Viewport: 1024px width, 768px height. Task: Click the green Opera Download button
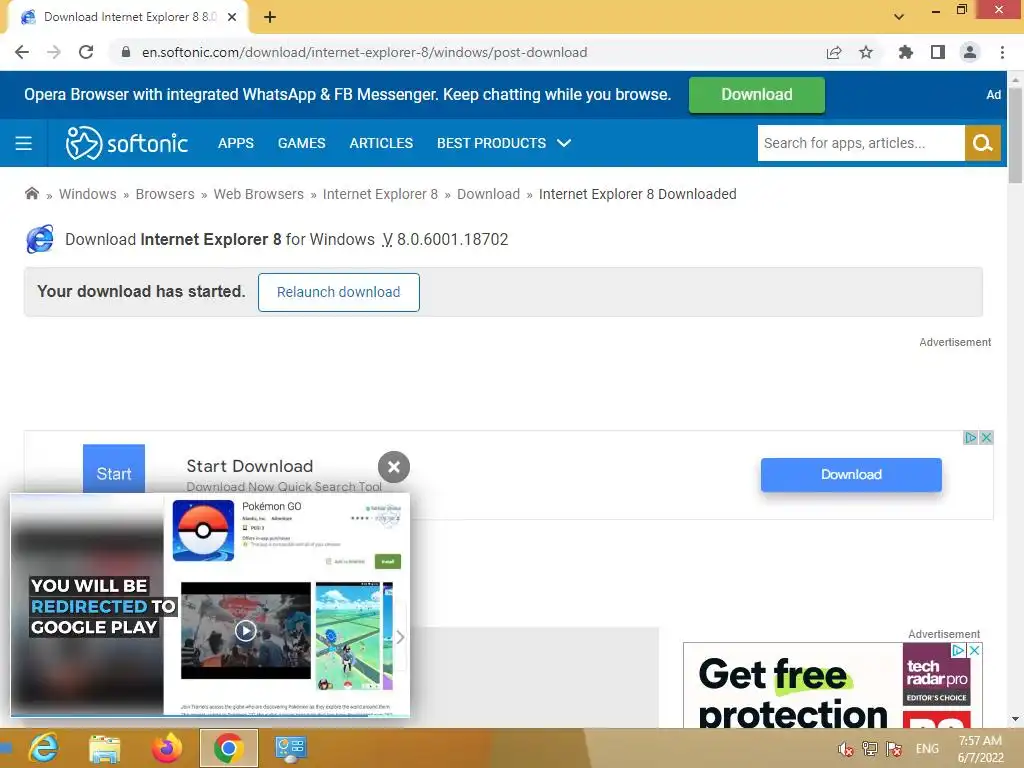point(757,95)
